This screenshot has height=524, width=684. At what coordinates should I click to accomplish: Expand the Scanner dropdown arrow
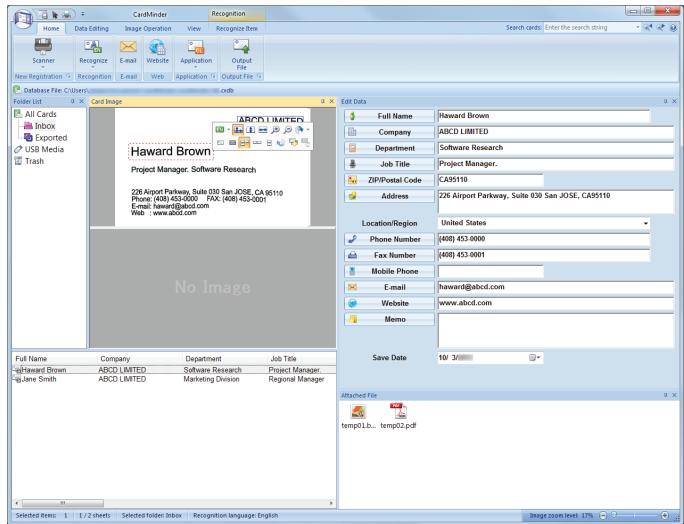click(x=43, y=68)
